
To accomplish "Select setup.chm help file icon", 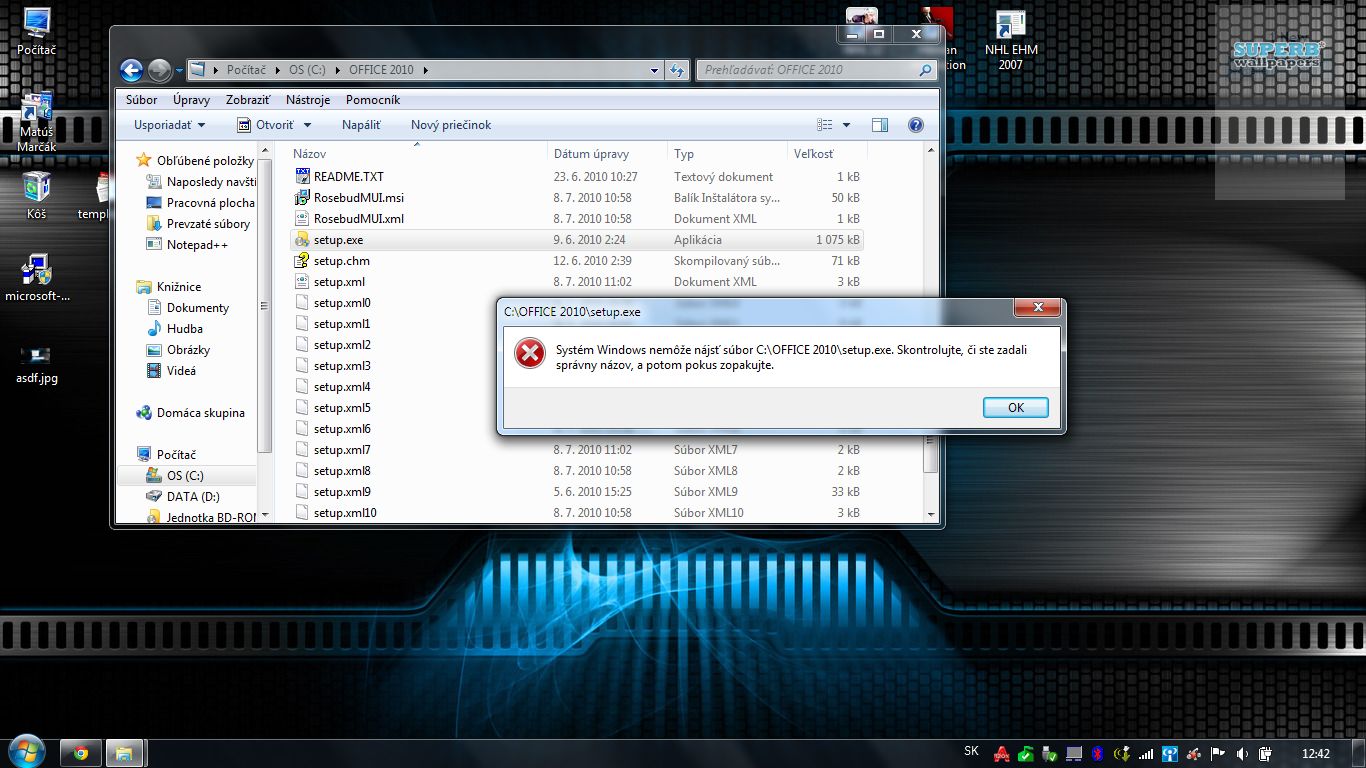I will click(303, 261).
